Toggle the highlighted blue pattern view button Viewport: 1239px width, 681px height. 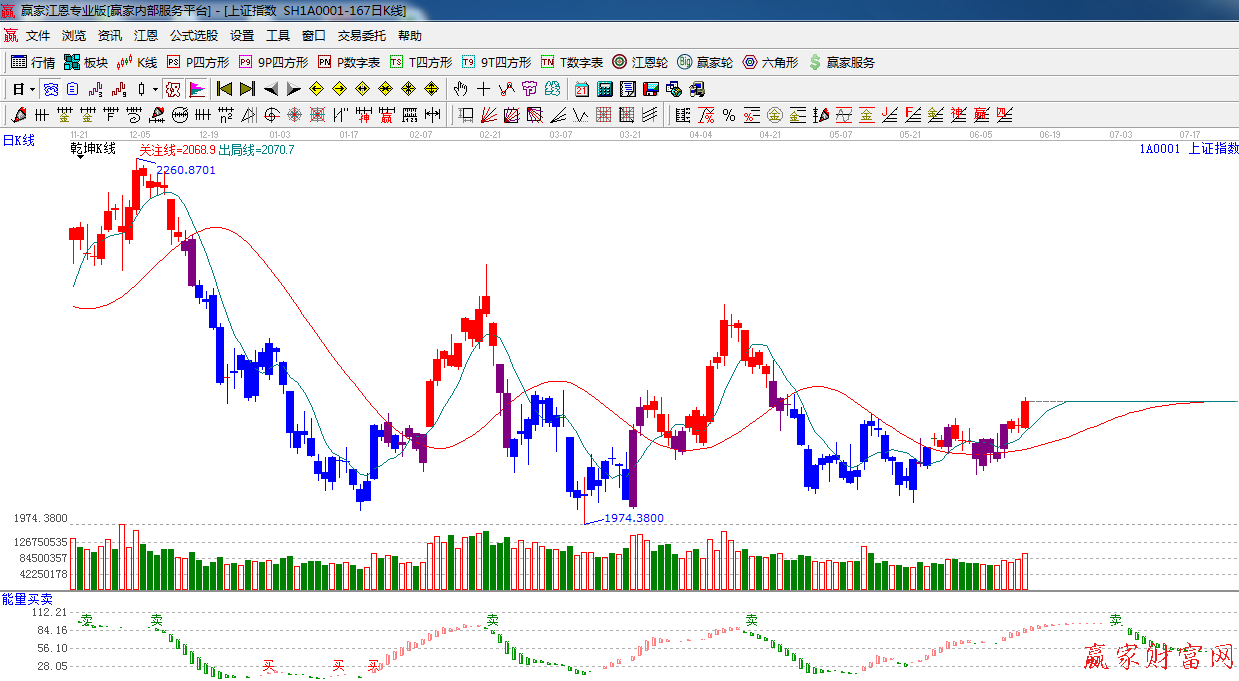pos(50,89)
